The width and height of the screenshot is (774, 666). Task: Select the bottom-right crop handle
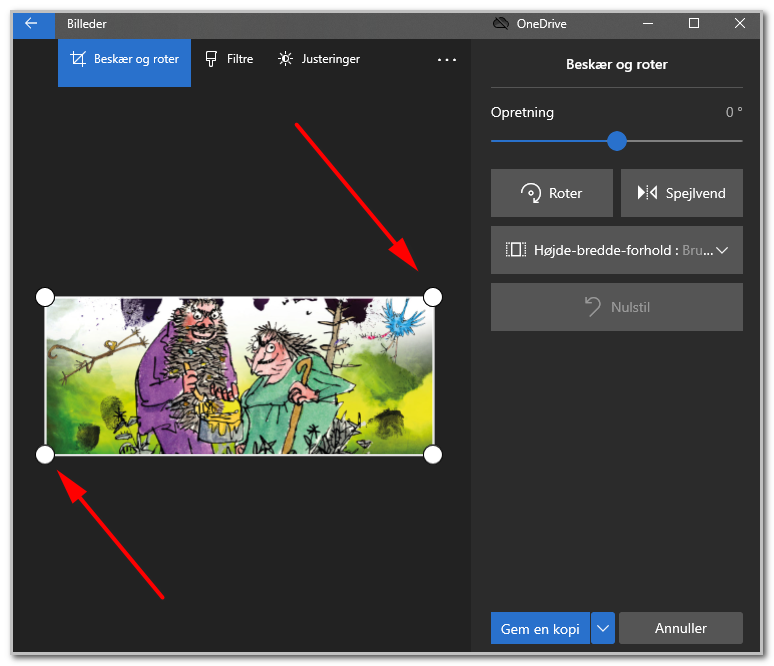pyautogui.click(x=433, y=455)
